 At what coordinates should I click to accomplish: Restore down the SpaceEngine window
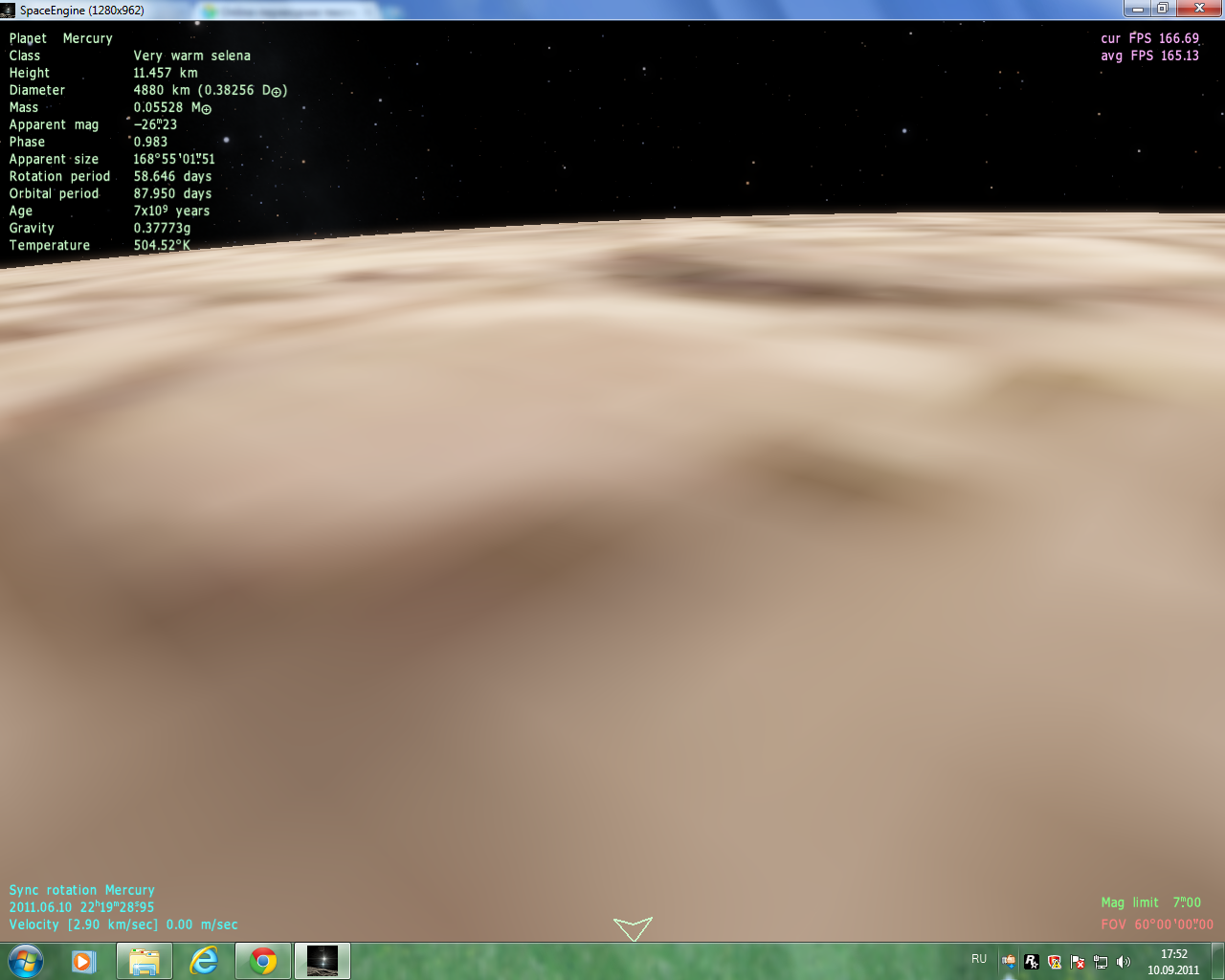tap(1163, 9)
